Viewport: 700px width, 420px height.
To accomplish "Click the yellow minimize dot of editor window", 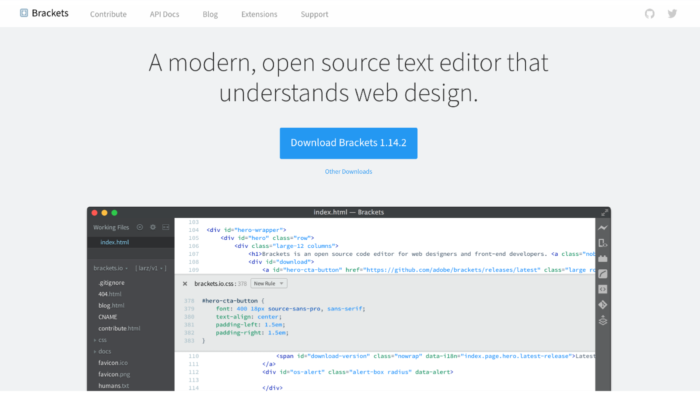I will (x=104, y=213).
